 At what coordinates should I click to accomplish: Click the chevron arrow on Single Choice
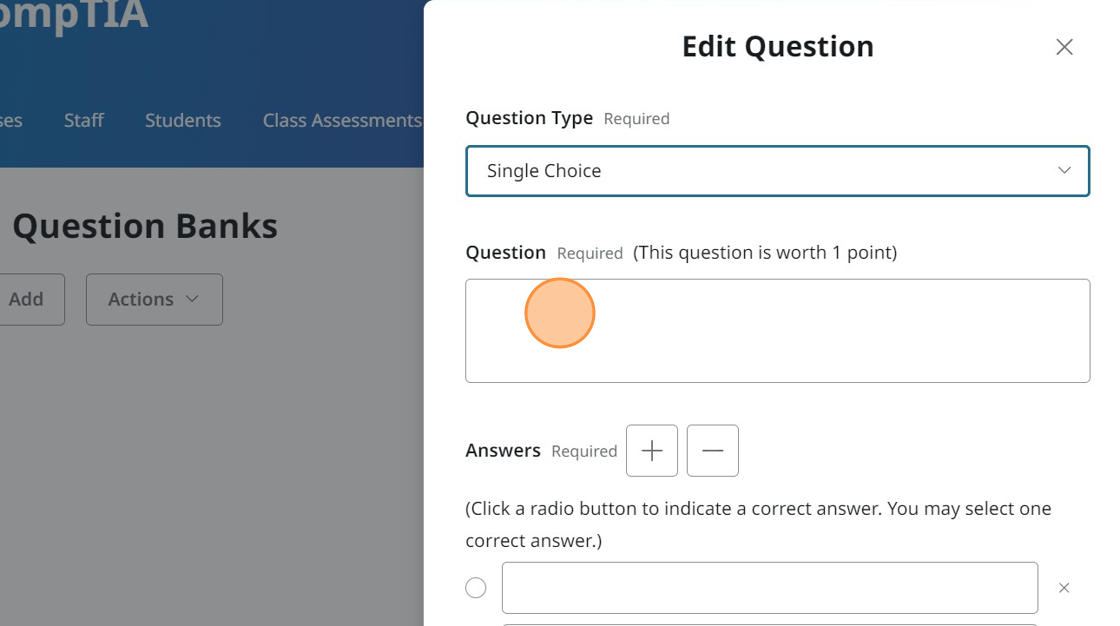pos(1064,170)
